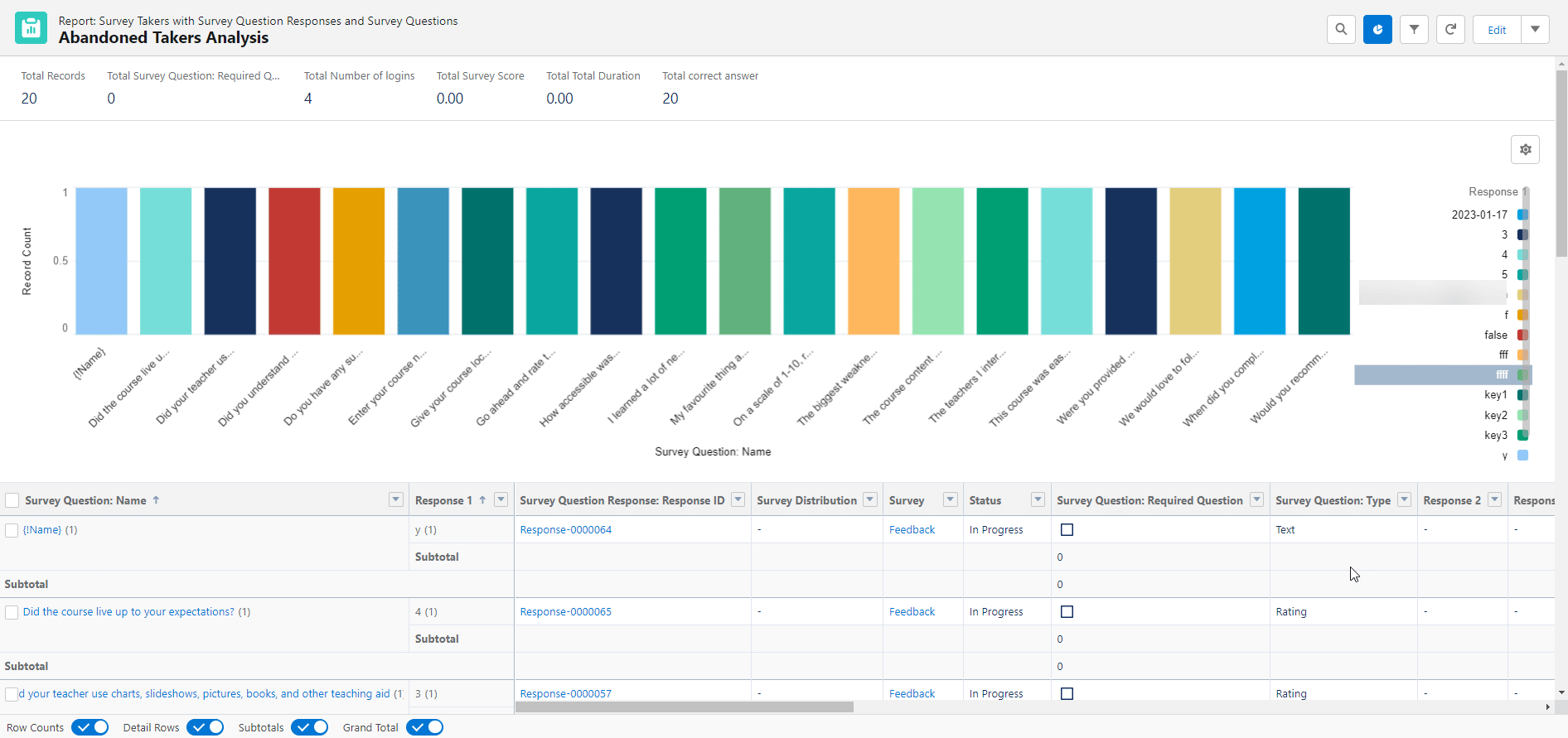Expand dropdown arrow next to Edit
Screen dimensions: 1568x738
(1535, 30)
